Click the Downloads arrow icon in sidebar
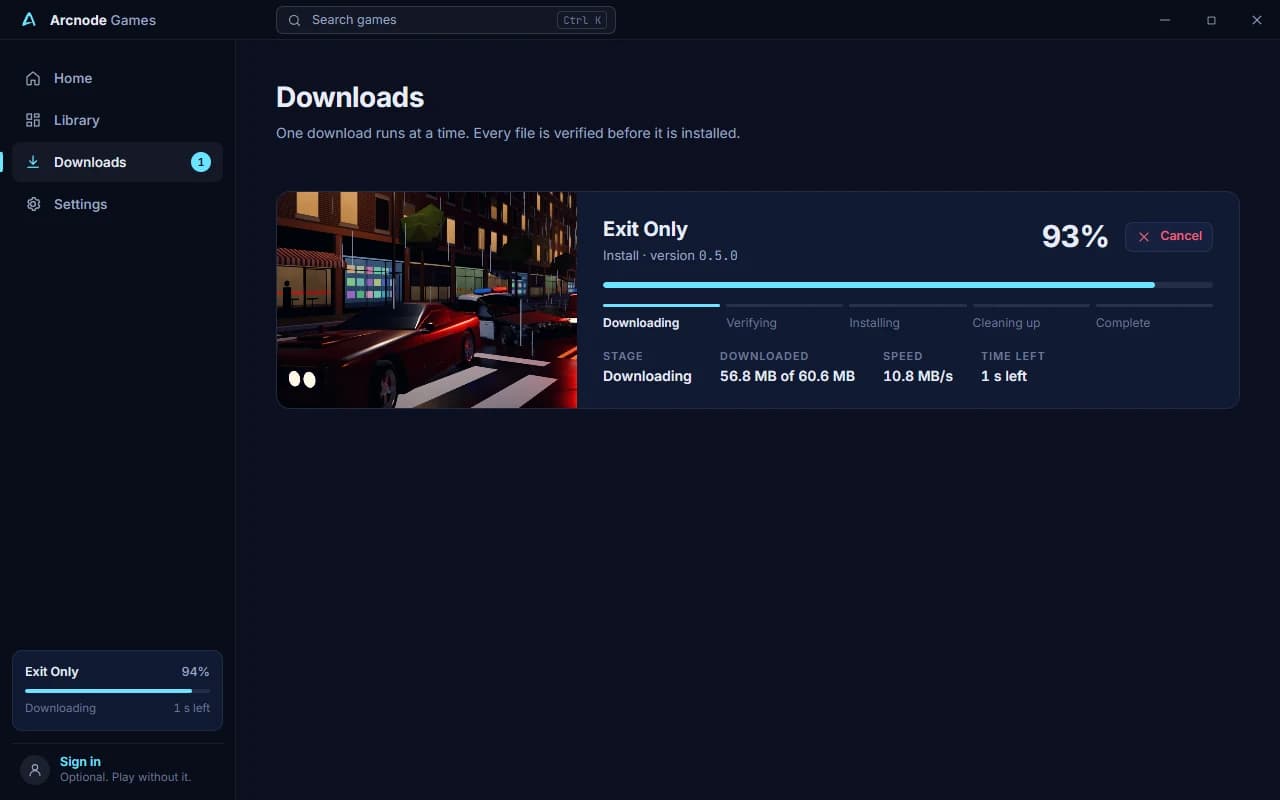Screen dimensions: 1280x800 [33, 162]
